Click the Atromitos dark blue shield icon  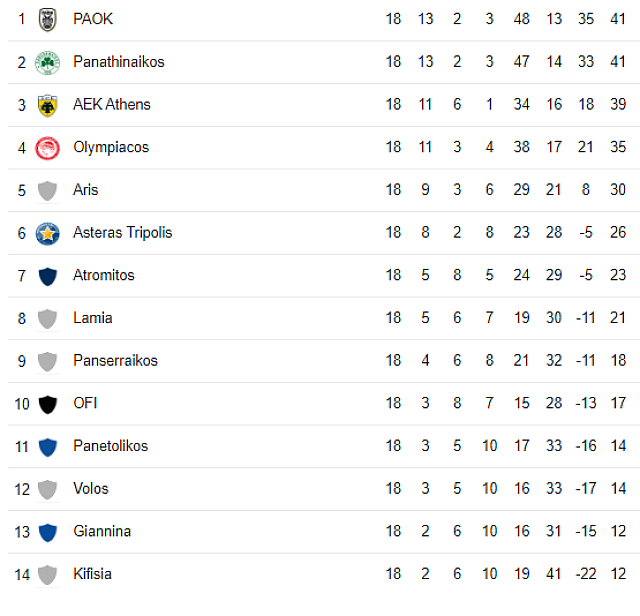(x=47, y=276)
